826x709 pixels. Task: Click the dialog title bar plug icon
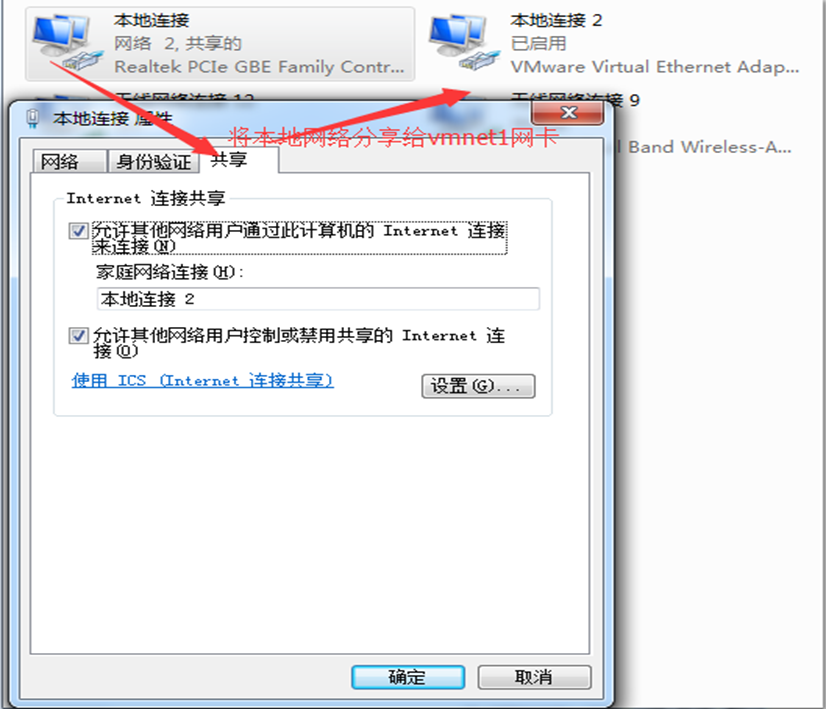click(x=33, y=118)
